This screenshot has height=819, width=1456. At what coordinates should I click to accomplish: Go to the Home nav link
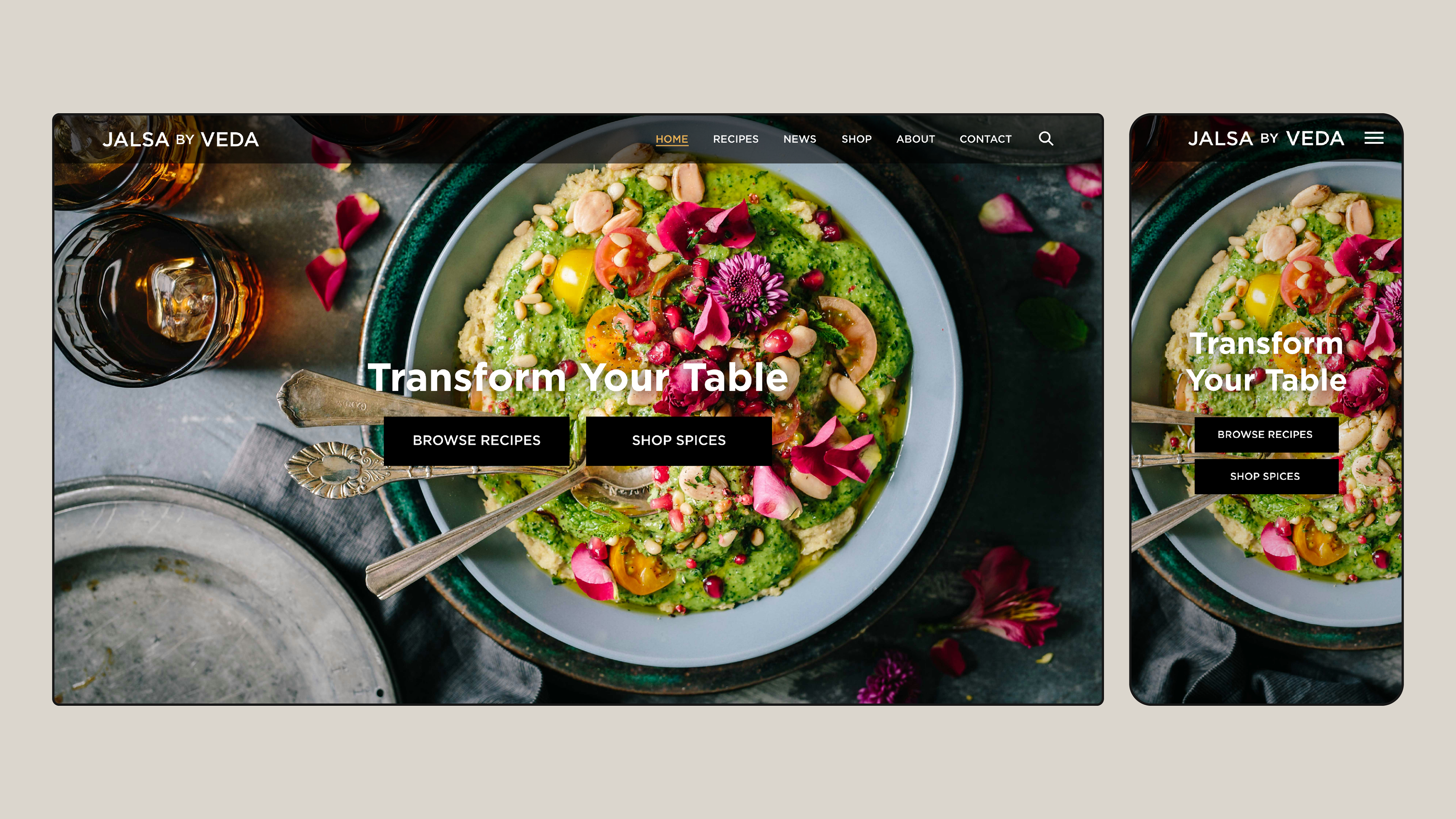(x=672, y=139)
